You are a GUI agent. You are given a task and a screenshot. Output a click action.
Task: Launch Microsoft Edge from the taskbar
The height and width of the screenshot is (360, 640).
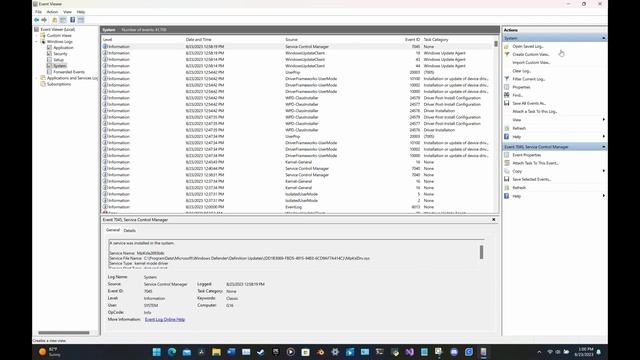(172, 352)
